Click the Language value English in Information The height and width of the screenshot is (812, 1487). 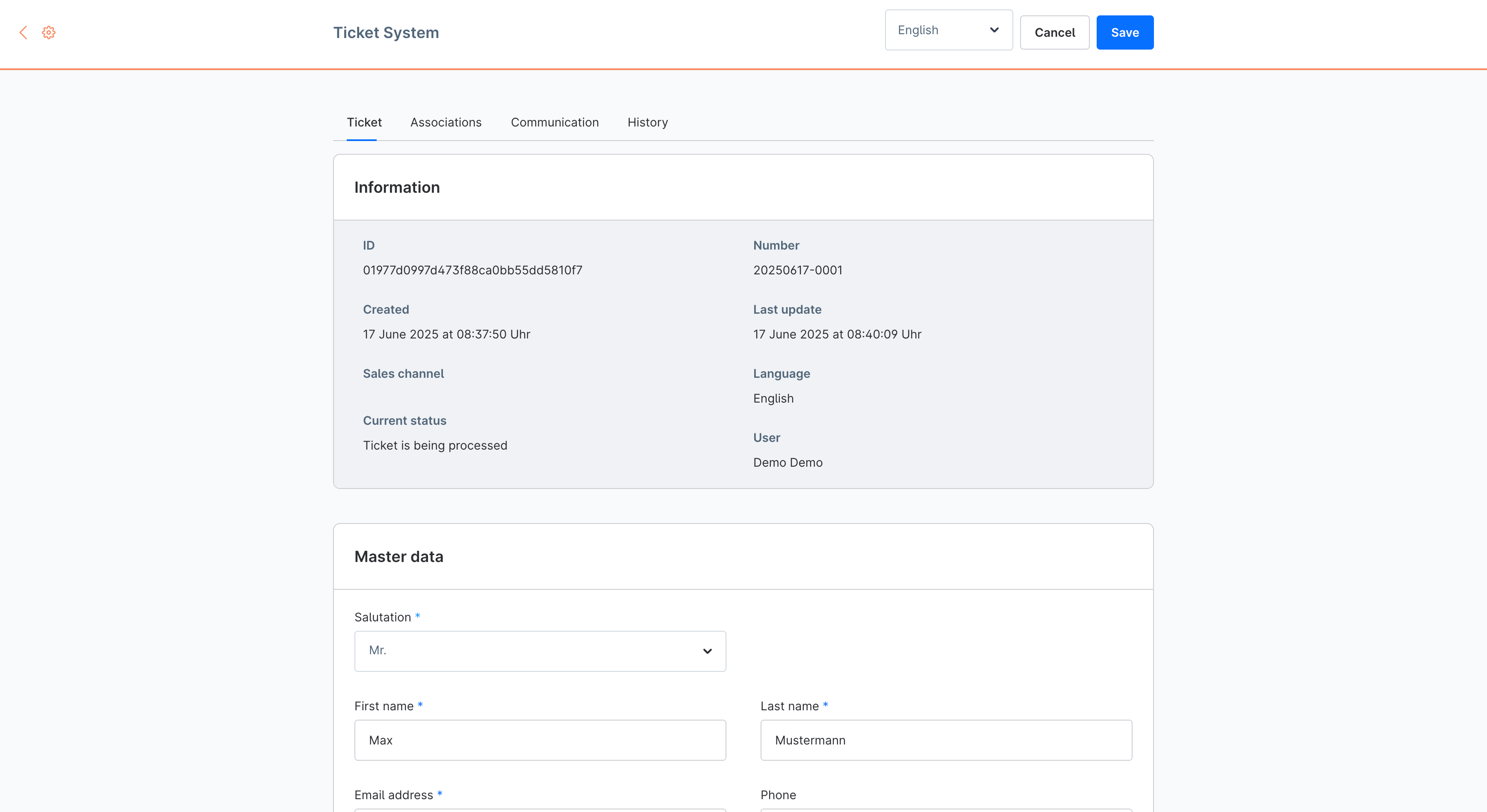pos(773,398)
